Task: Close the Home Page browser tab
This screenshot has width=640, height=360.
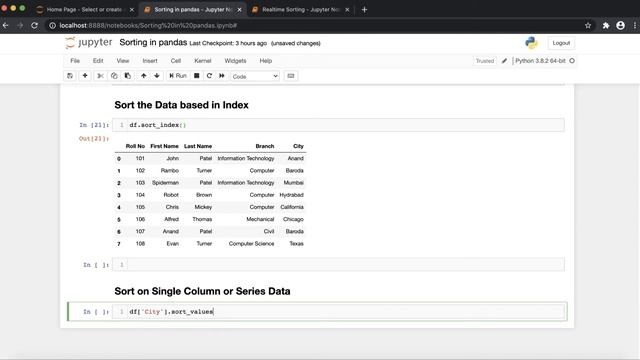Action: (x=131, y=9)
